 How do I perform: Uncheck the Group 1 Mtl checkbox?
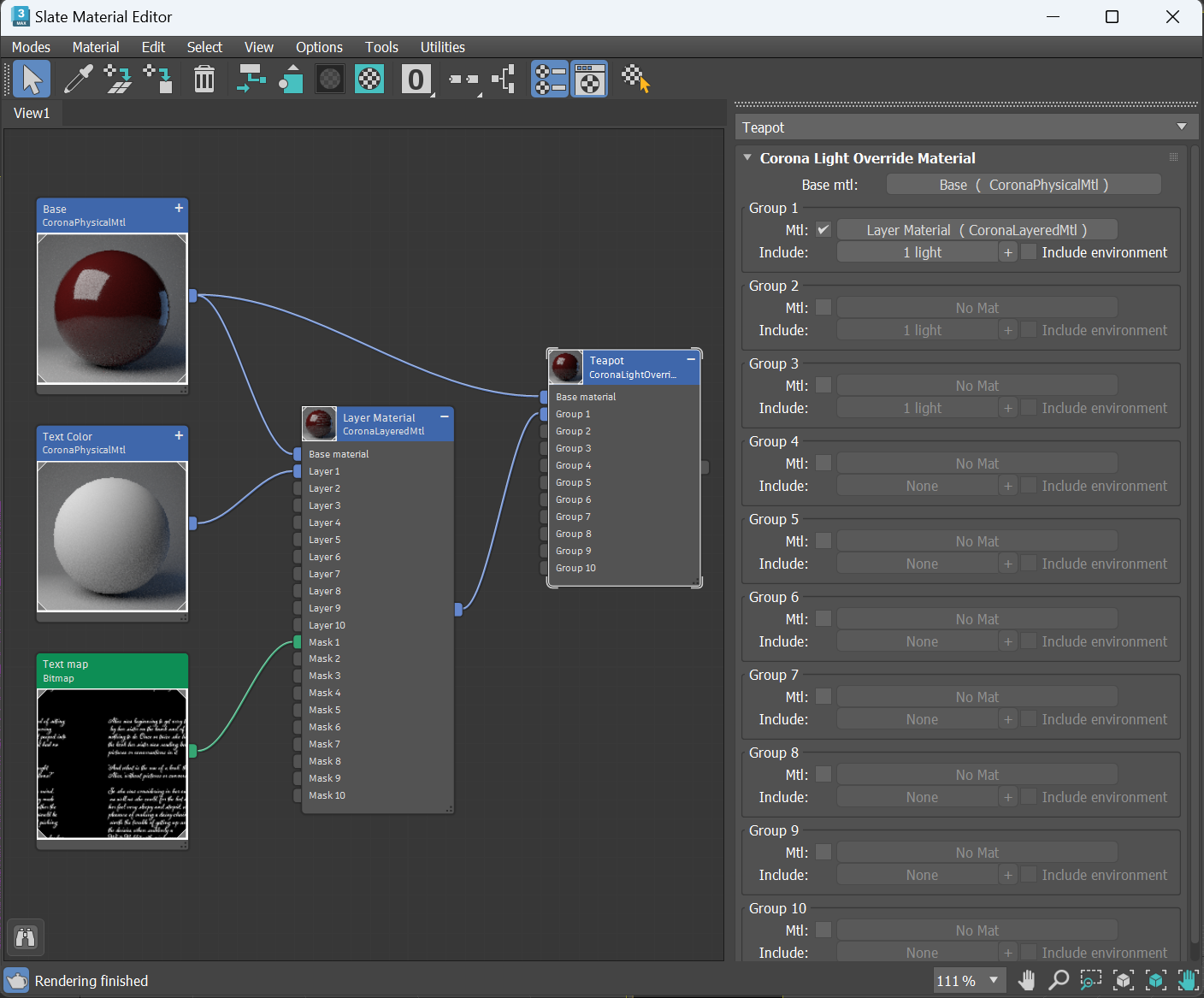823,229
